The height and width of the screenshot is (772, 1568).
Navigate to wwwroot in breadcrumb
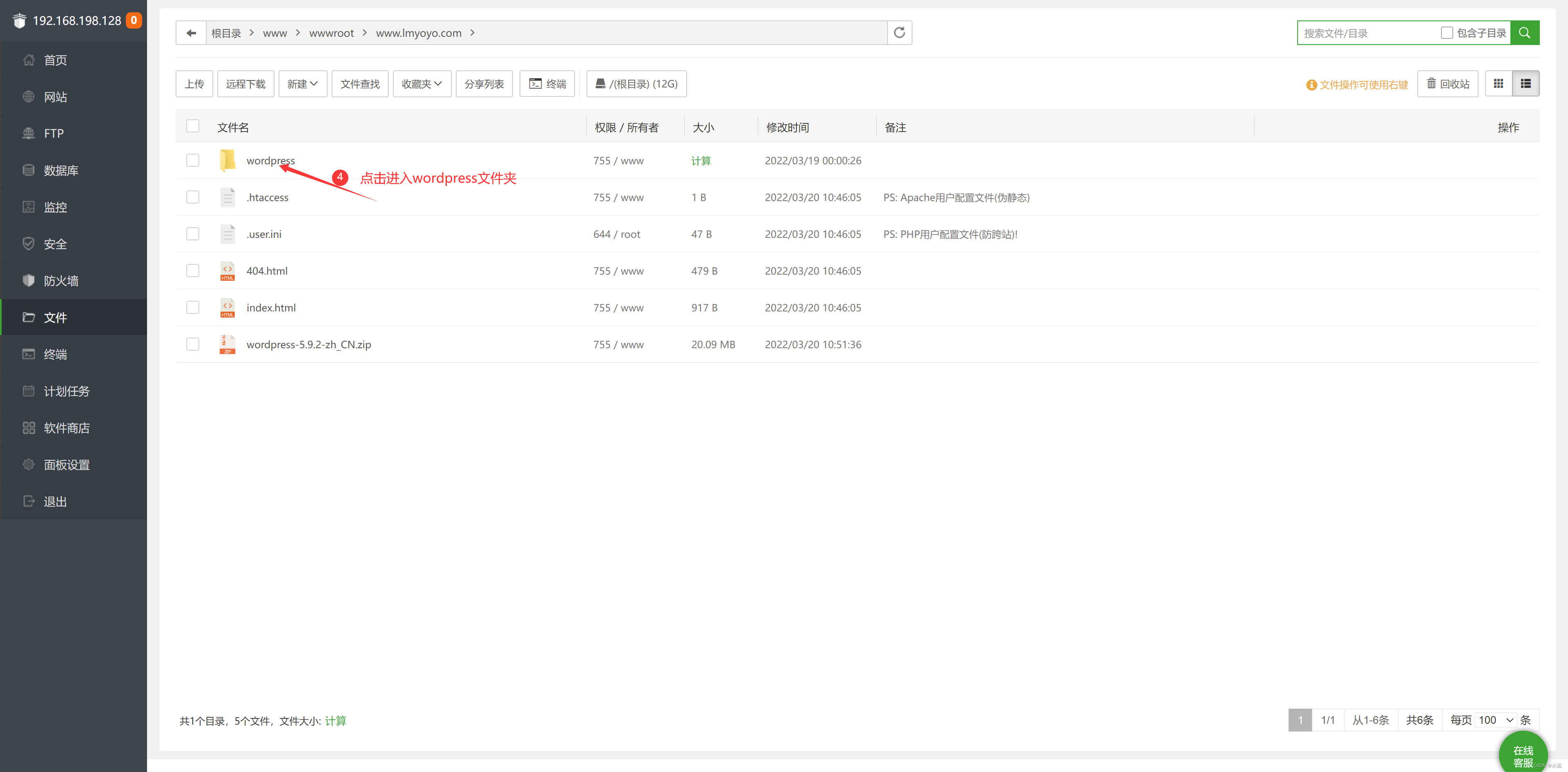click(331, 34)
